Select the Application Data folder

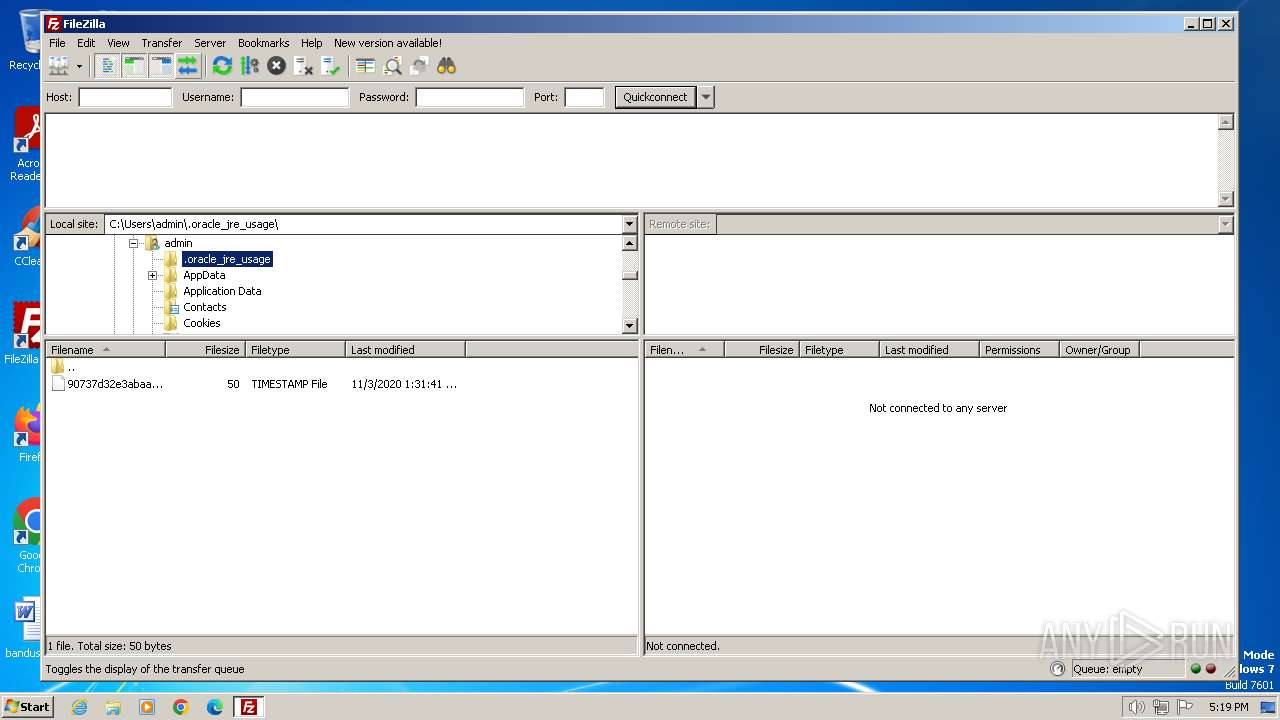click(x=222, y=291)
